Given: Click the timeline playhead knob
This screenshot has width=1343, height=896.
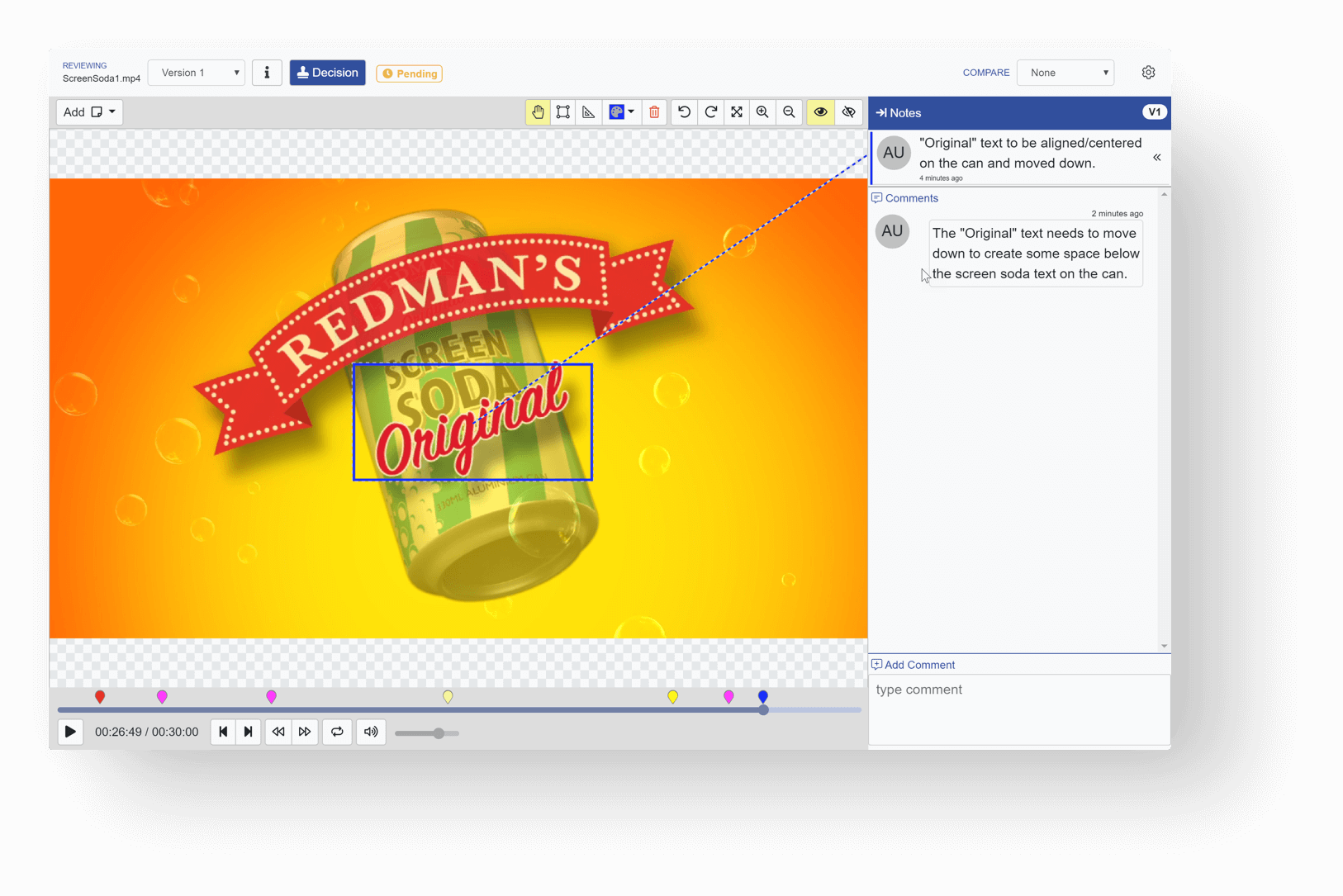Looking at the screenshot, I should [764, 709].
